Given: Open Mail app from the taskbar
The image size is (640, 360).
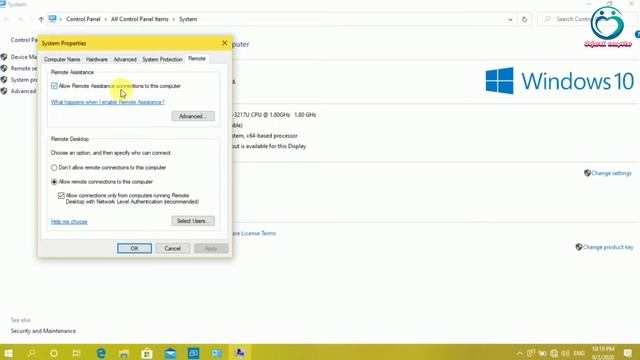Looking at the screenshot, I should click(x=170, y=353).
